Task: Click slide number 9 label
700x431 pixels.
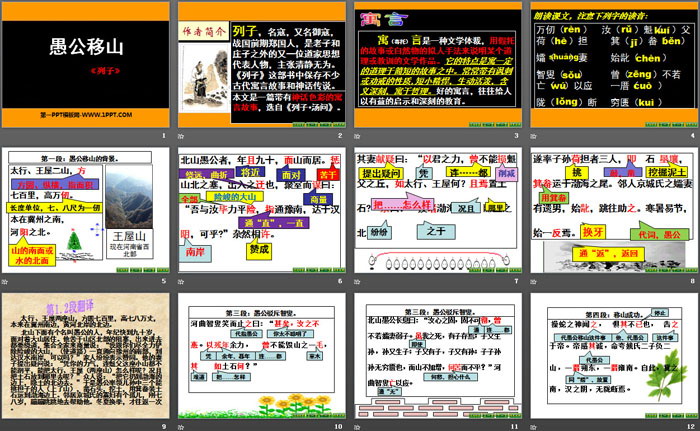Action: pos(164,427)
